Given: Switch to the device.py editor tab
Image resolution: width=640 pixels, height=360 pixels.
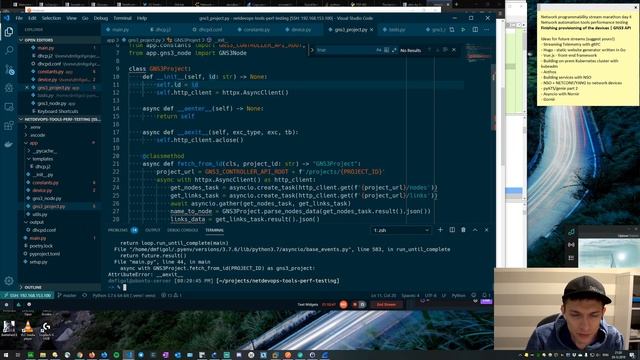Looking at the screenshot, I should click(301, 30).
